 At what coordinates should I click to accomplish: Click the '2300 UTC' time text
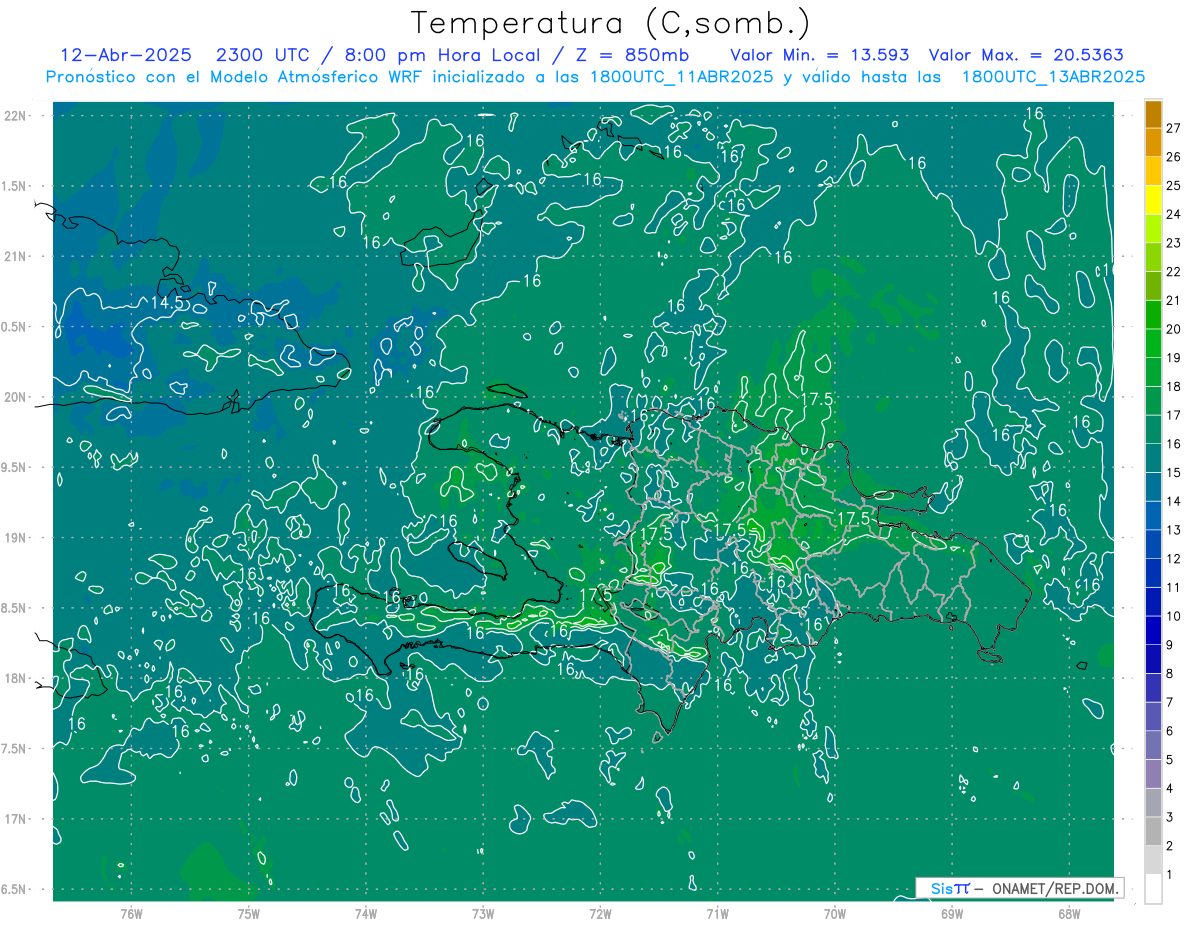point(264,55)
